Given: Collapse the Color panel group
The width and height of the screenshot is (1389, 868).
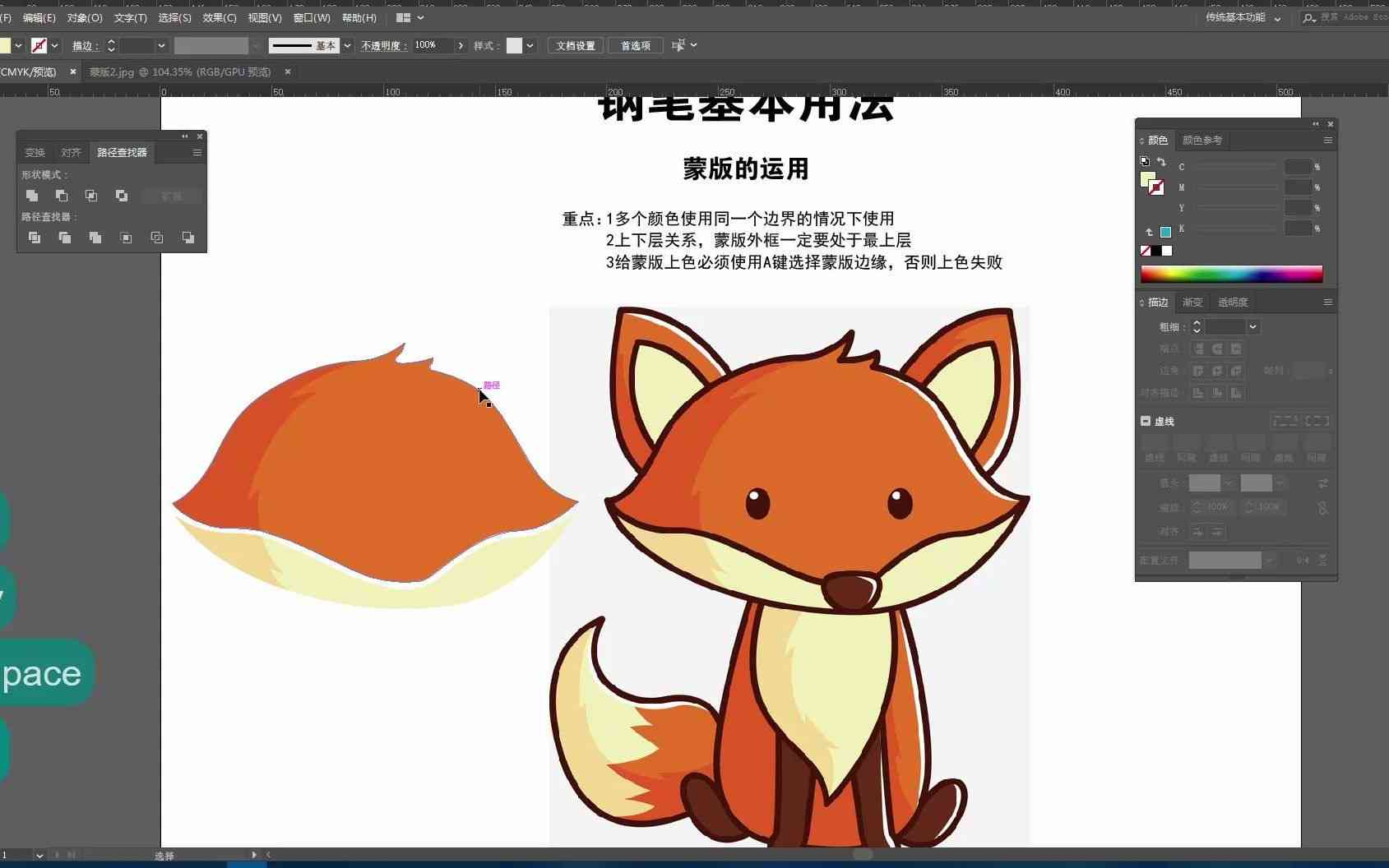Looking at the screenshot, I should tap(1316, 124).
